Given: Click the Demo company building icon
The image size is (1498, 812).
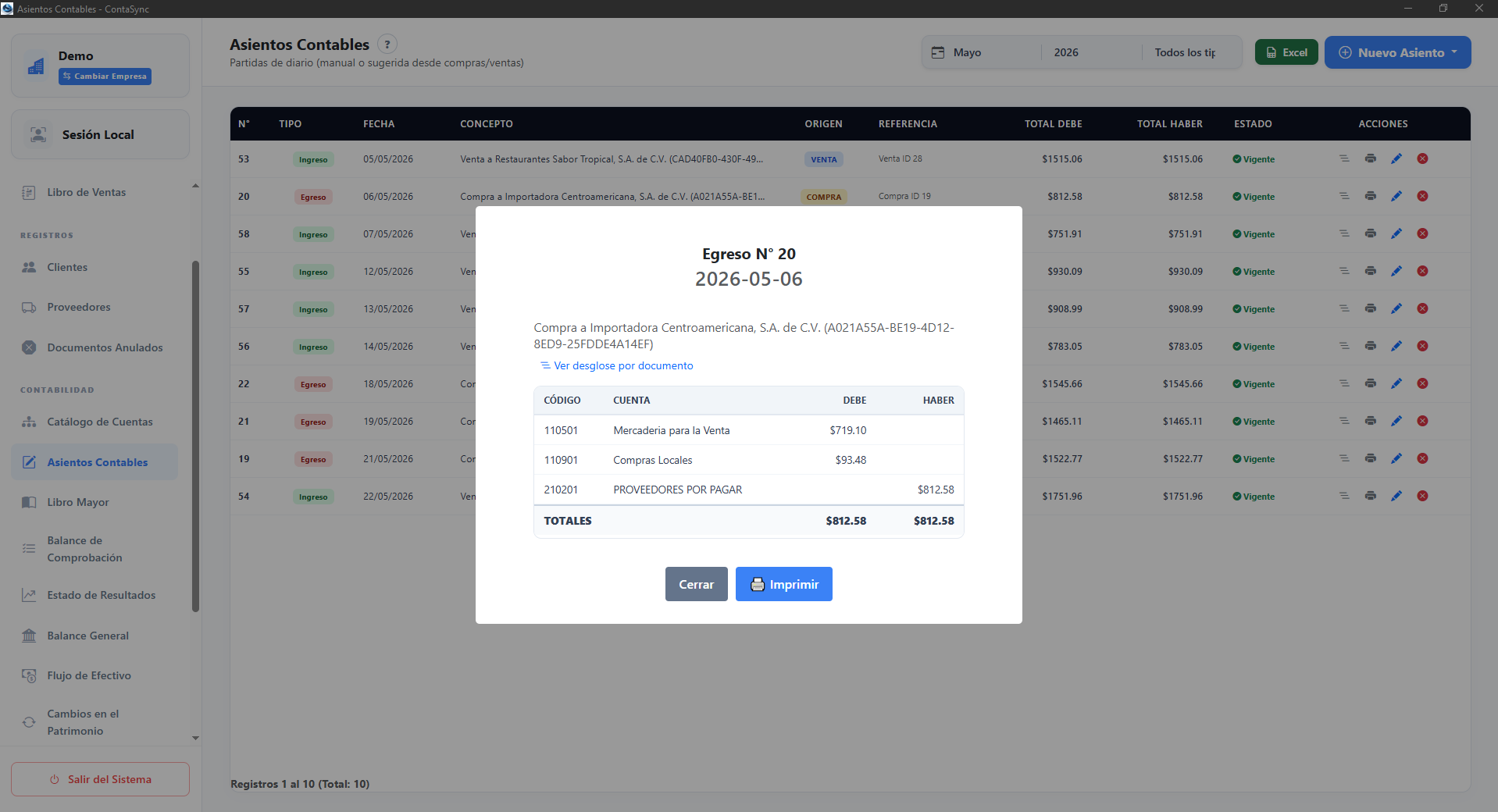Looking at the screenshot, I should [x=36, y=66].
